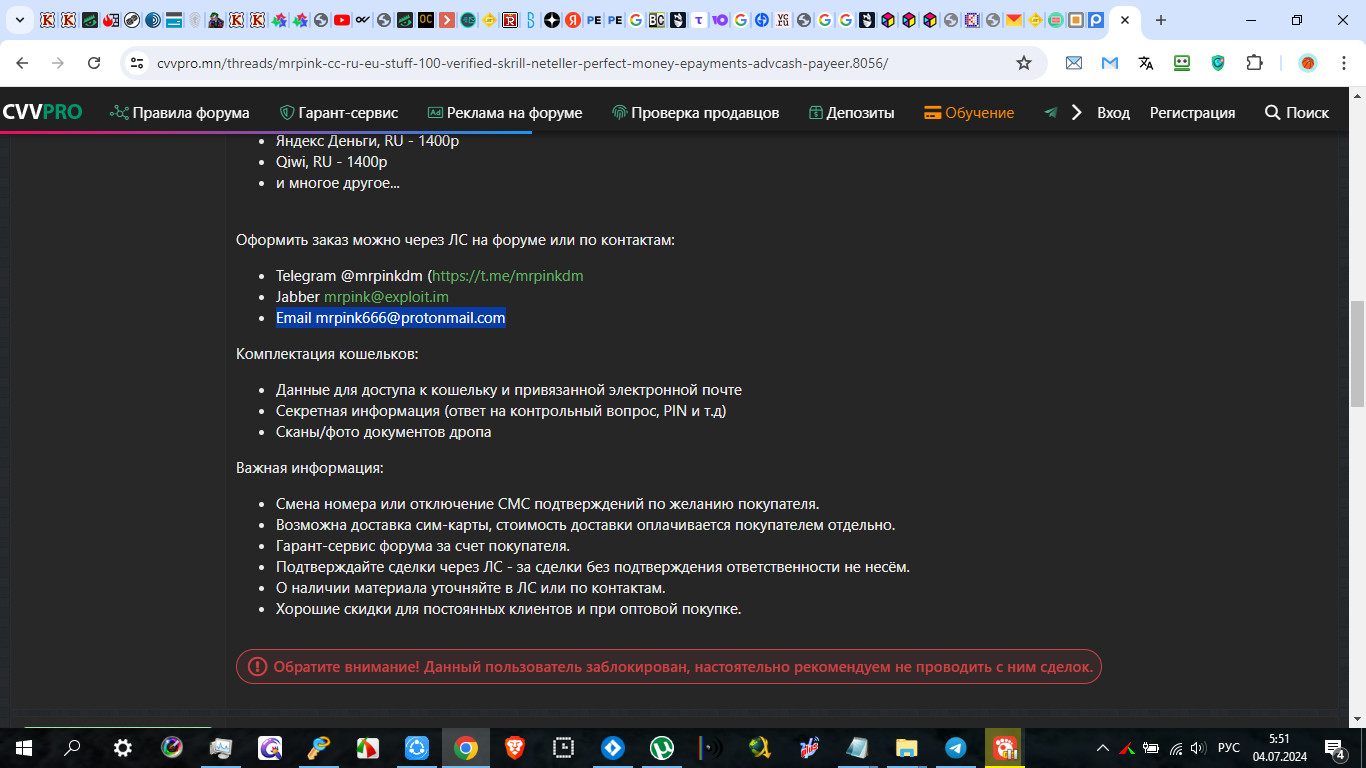Viewport: 1366px width, 768px height.
Task: Open the https://t.me/mrpinkdm link
Action: (x=508, y=276)
